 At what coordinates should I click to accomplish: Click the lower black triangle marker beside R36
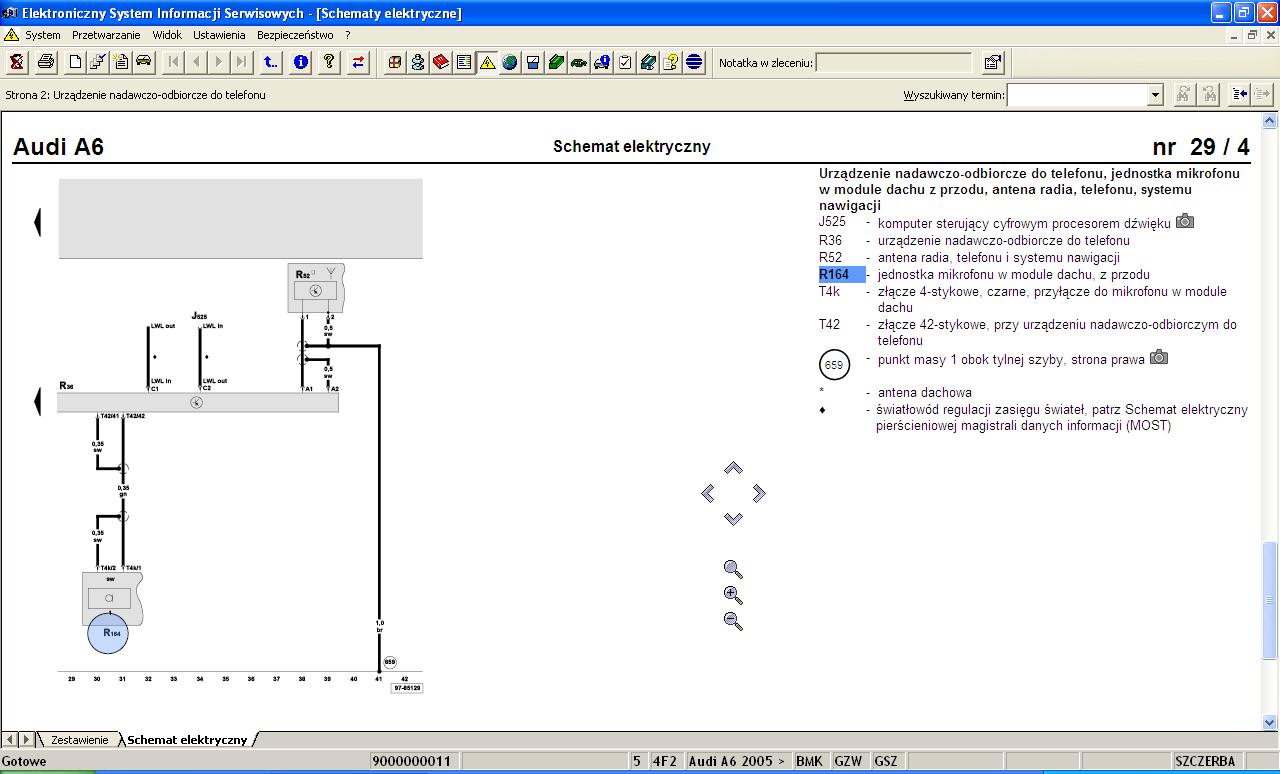(37, 402)
